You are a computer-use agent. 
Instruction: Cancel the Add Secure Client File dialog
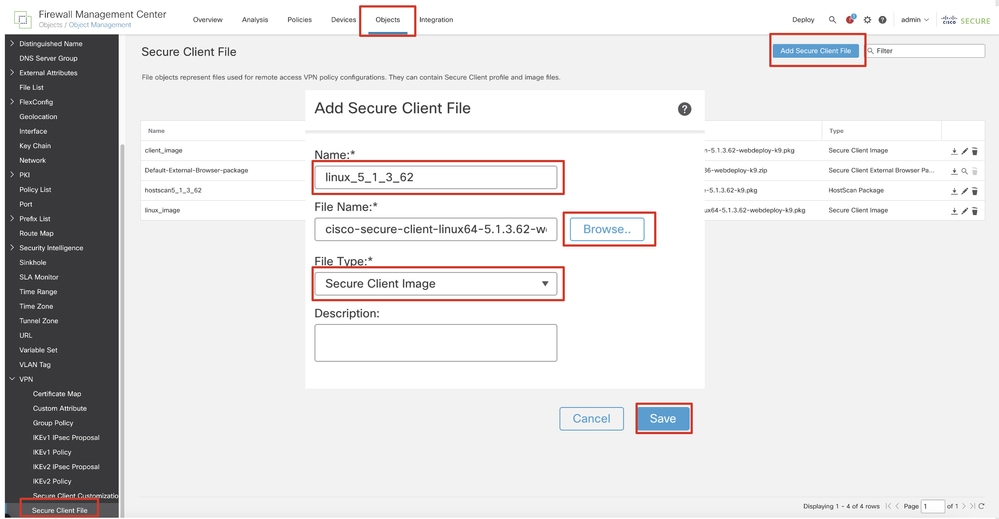pos(591,418)
